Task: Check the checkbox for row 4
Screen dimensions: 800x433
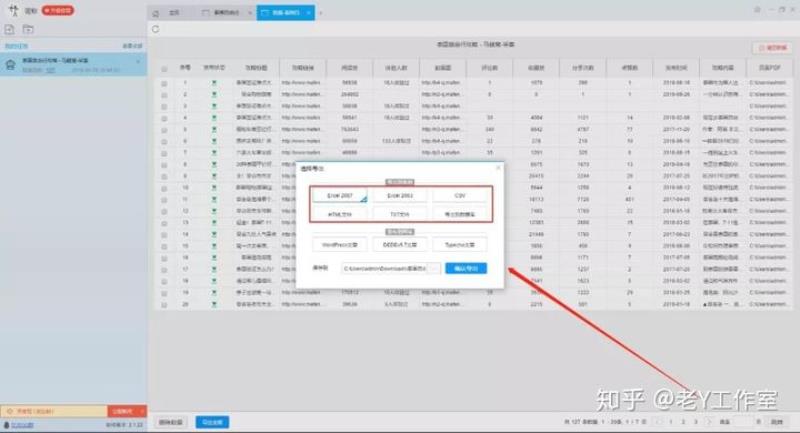Action: pyautogui.click(x=164, y=117)
